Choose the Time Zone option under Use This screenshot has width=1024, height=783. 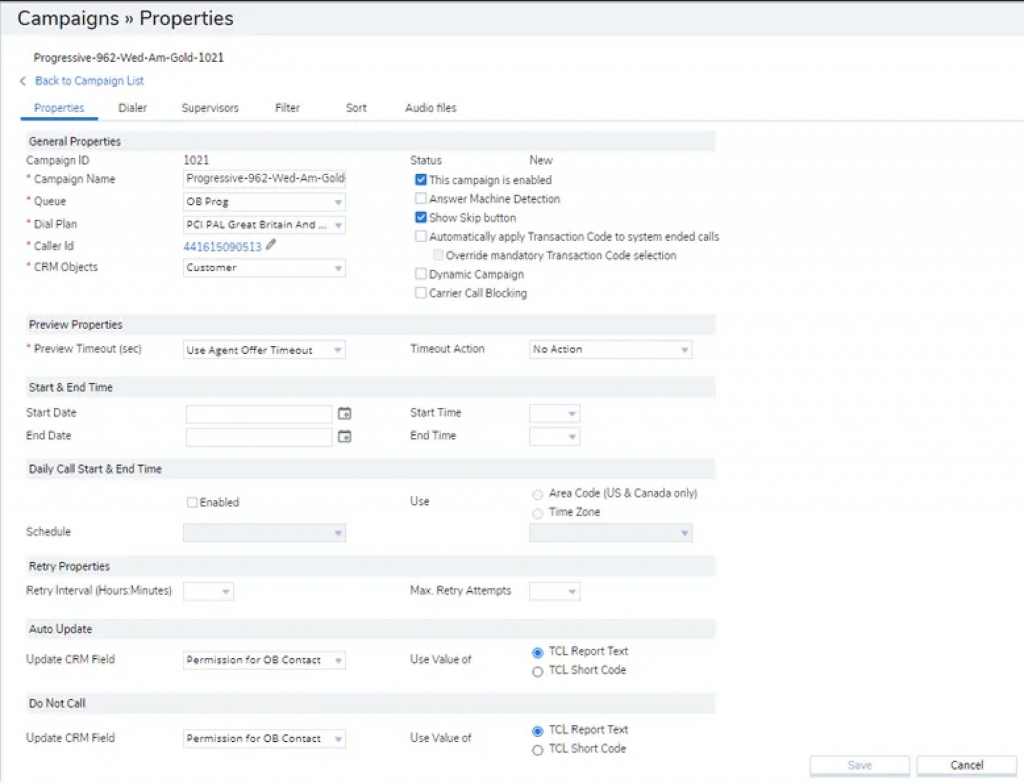click(537, 513)
